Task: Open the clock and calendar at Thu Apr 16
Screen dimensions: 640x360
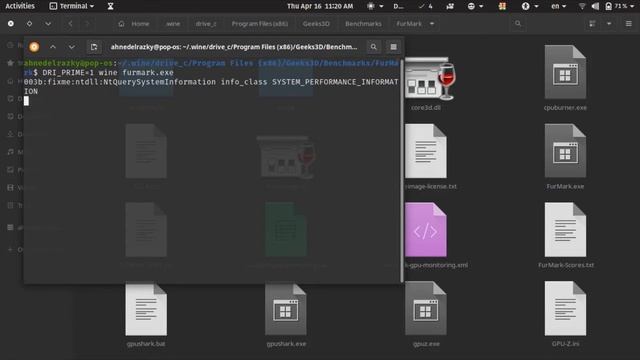Action: point(320,6)
